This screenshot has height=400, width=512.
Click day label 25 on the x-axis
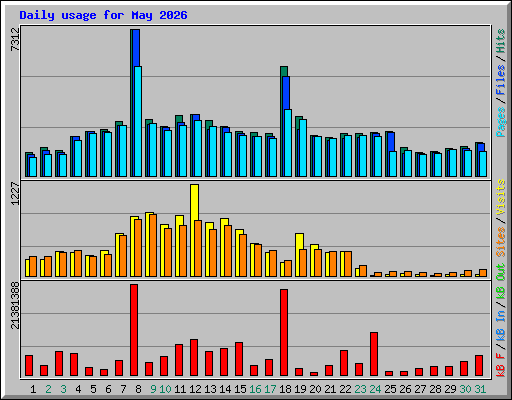[x=390, y=389]
